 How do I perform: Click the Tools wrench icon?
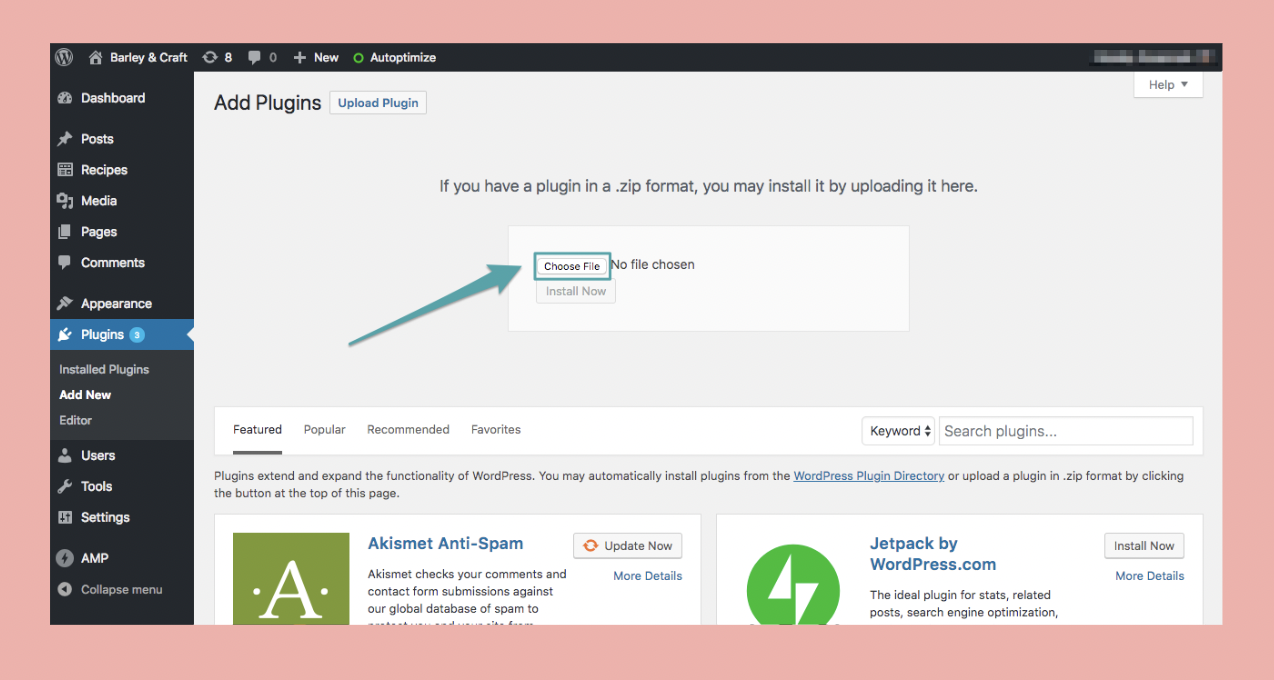coord(65,487)
